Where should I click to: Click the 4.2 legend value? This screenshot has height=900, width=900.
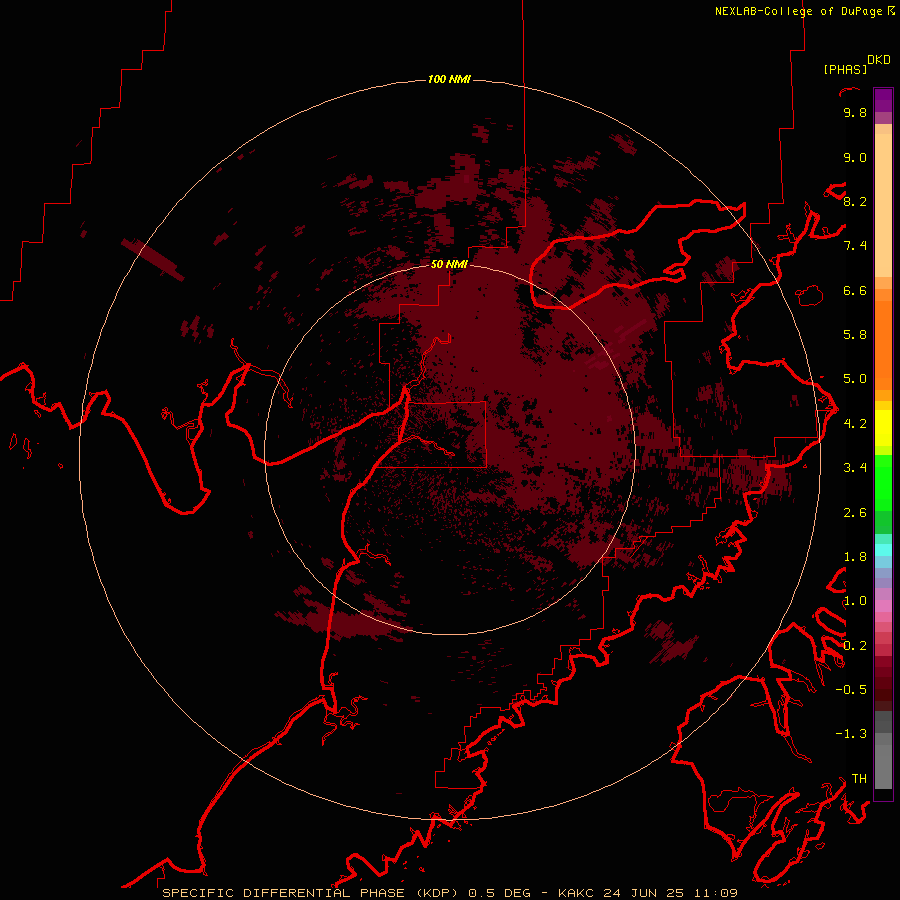pos(855,424)
